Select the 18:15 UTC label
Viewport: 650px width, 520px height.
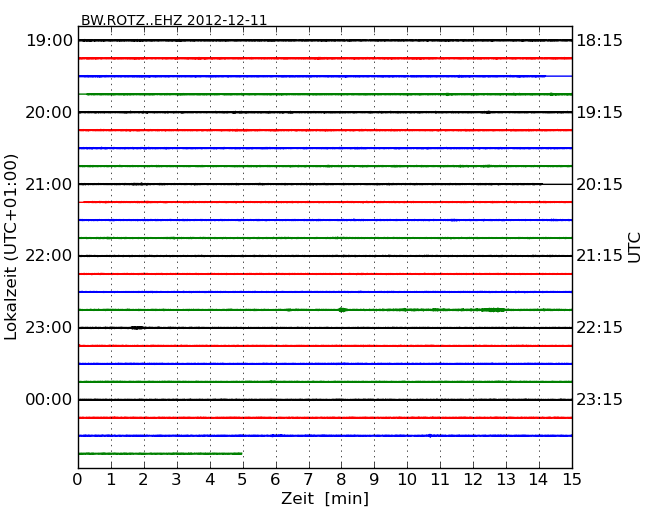[x=599, y=41]
